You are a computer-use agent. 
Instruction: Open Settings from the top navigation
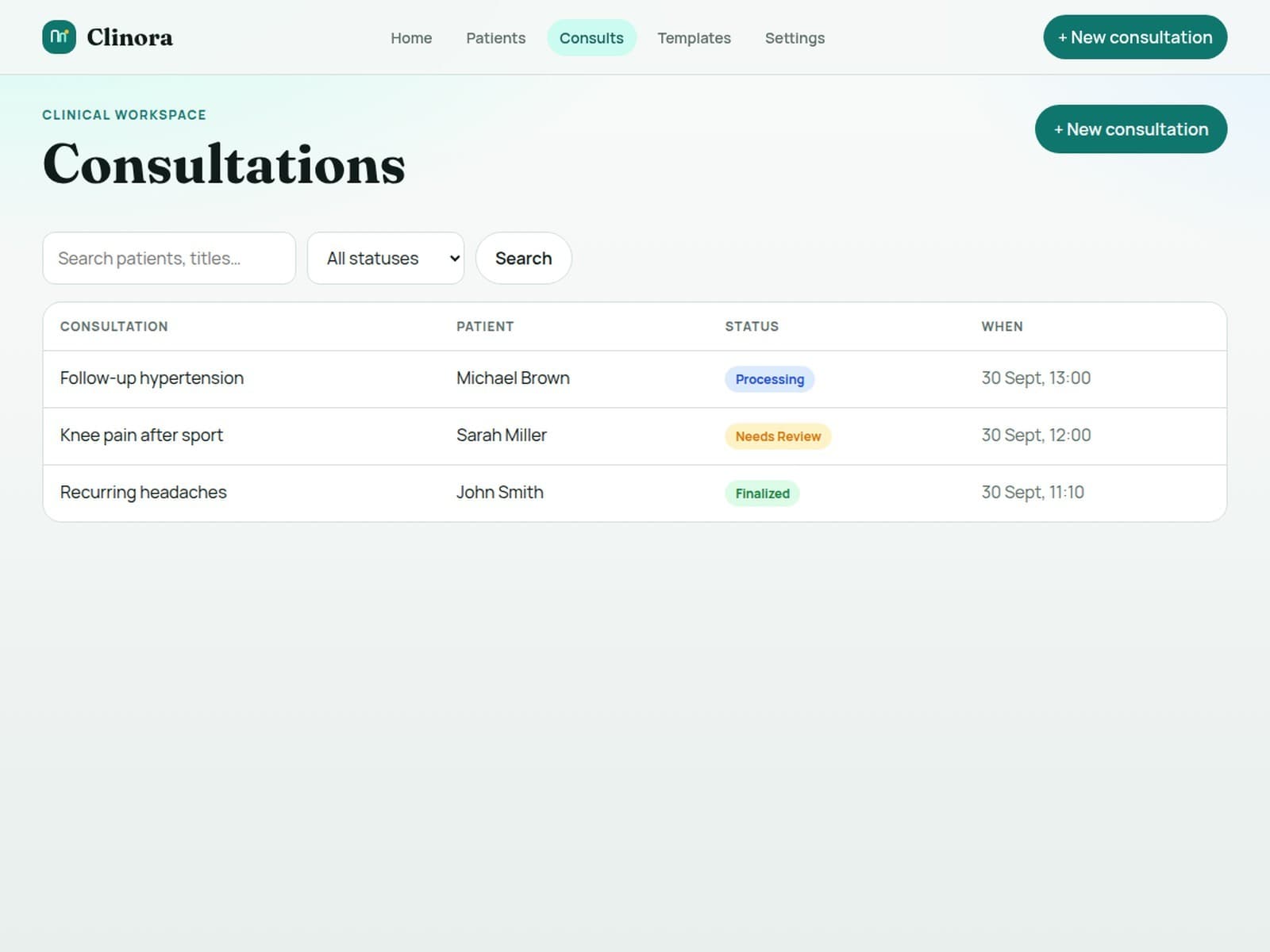(x=795, y=38)
